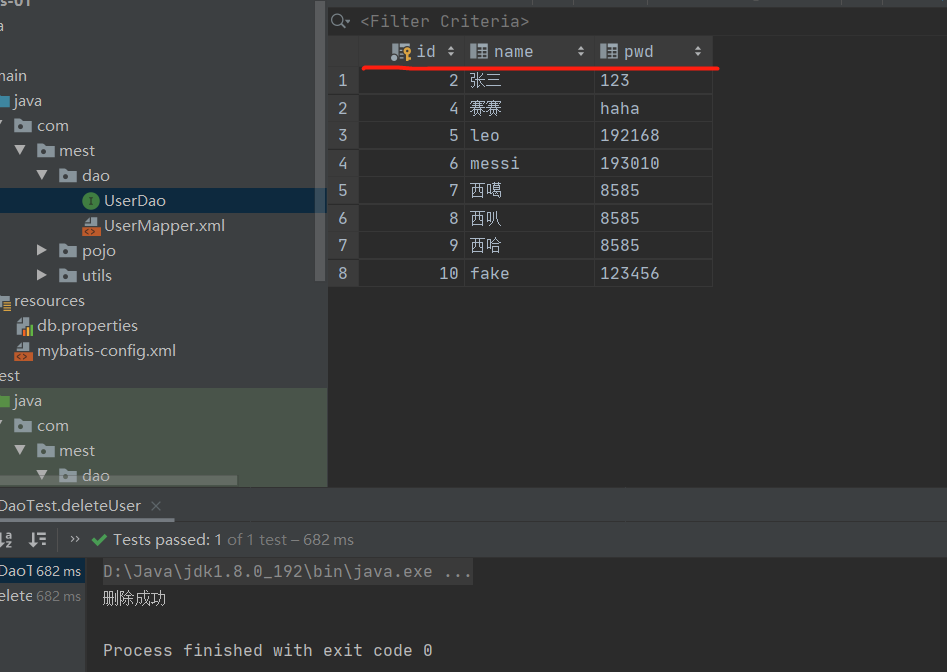Sort by the name column arrows
This screenshot has width=947, height=672.
click(x=580, y=51)
